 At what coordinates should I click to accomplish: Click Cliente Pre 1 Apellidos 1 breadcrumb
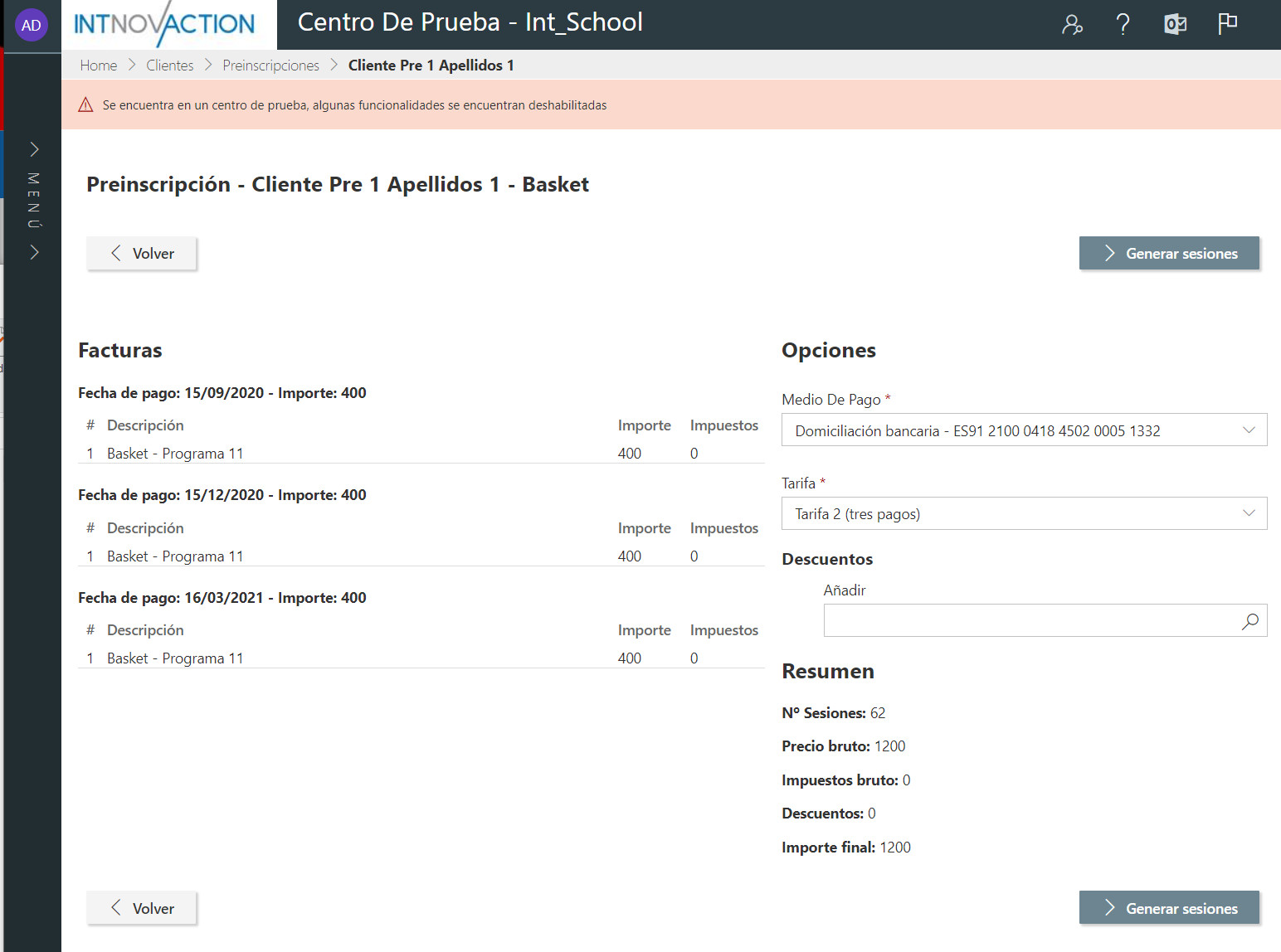tap(431, 66)
